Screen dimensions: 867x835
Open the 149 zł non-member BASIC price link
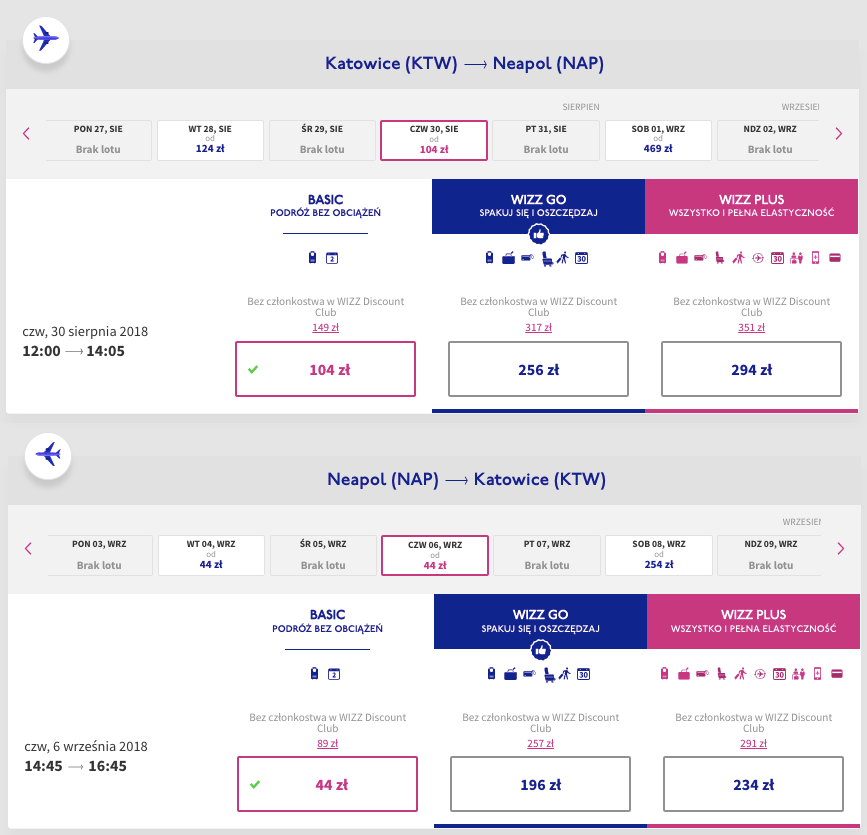point(325,327)
